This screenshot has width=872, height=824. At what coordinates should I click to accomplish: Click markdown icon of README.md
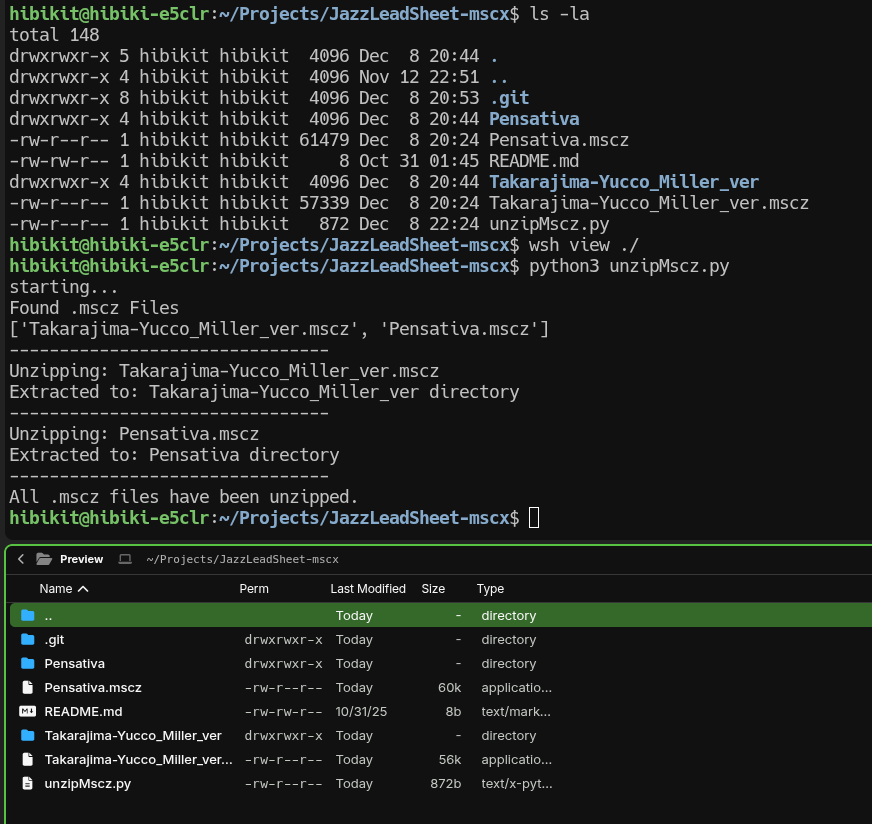tap(28, 711)
